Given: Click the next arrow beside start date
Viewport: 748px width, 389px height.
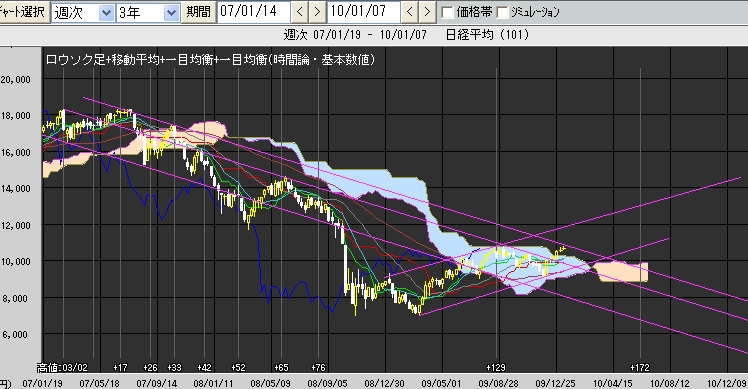Looking at the screenshot, I should click(x=317, y=12).
